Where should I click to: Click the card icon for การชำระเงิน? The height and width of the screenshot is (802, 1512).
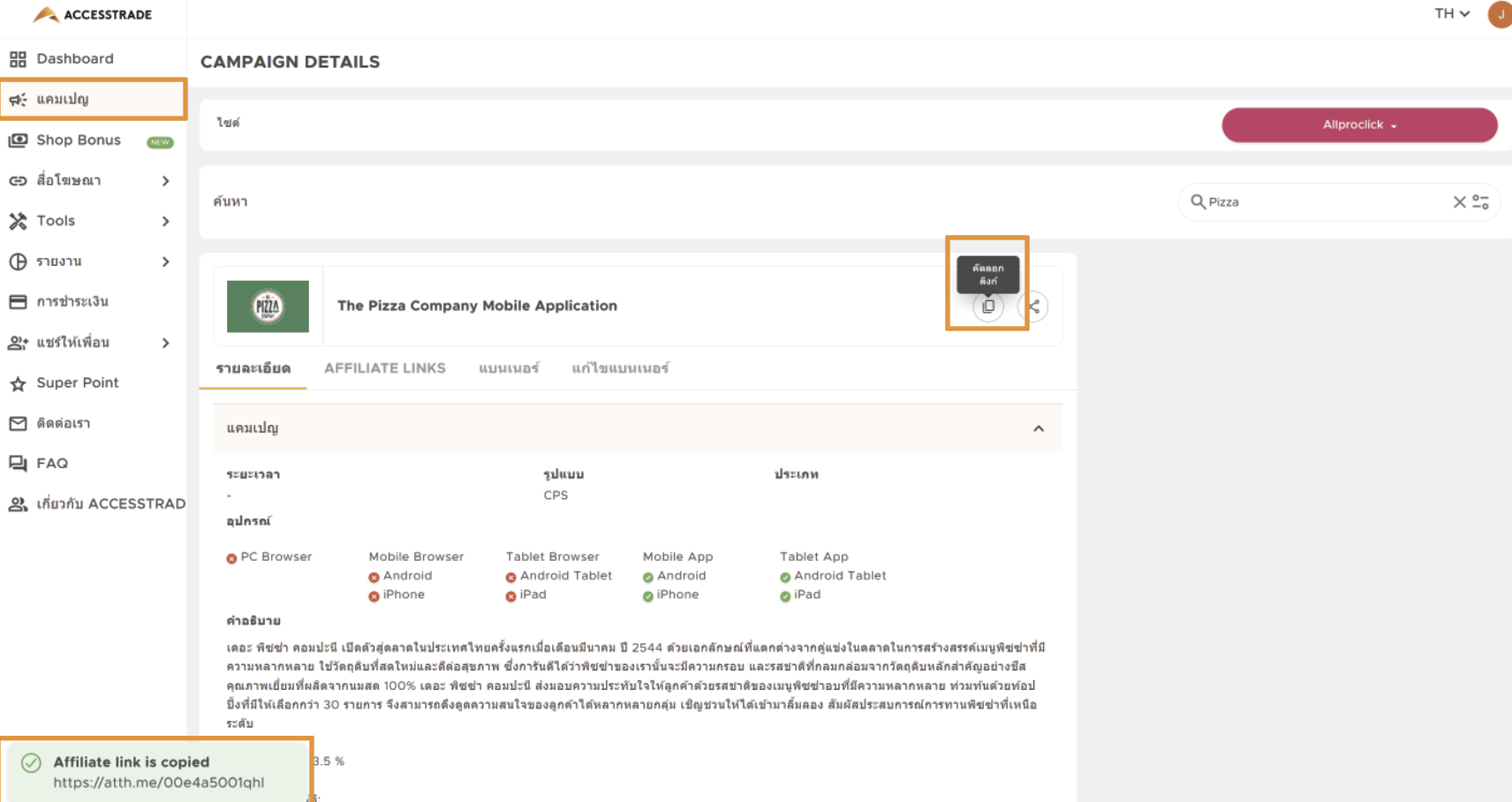tap(18, 302)
